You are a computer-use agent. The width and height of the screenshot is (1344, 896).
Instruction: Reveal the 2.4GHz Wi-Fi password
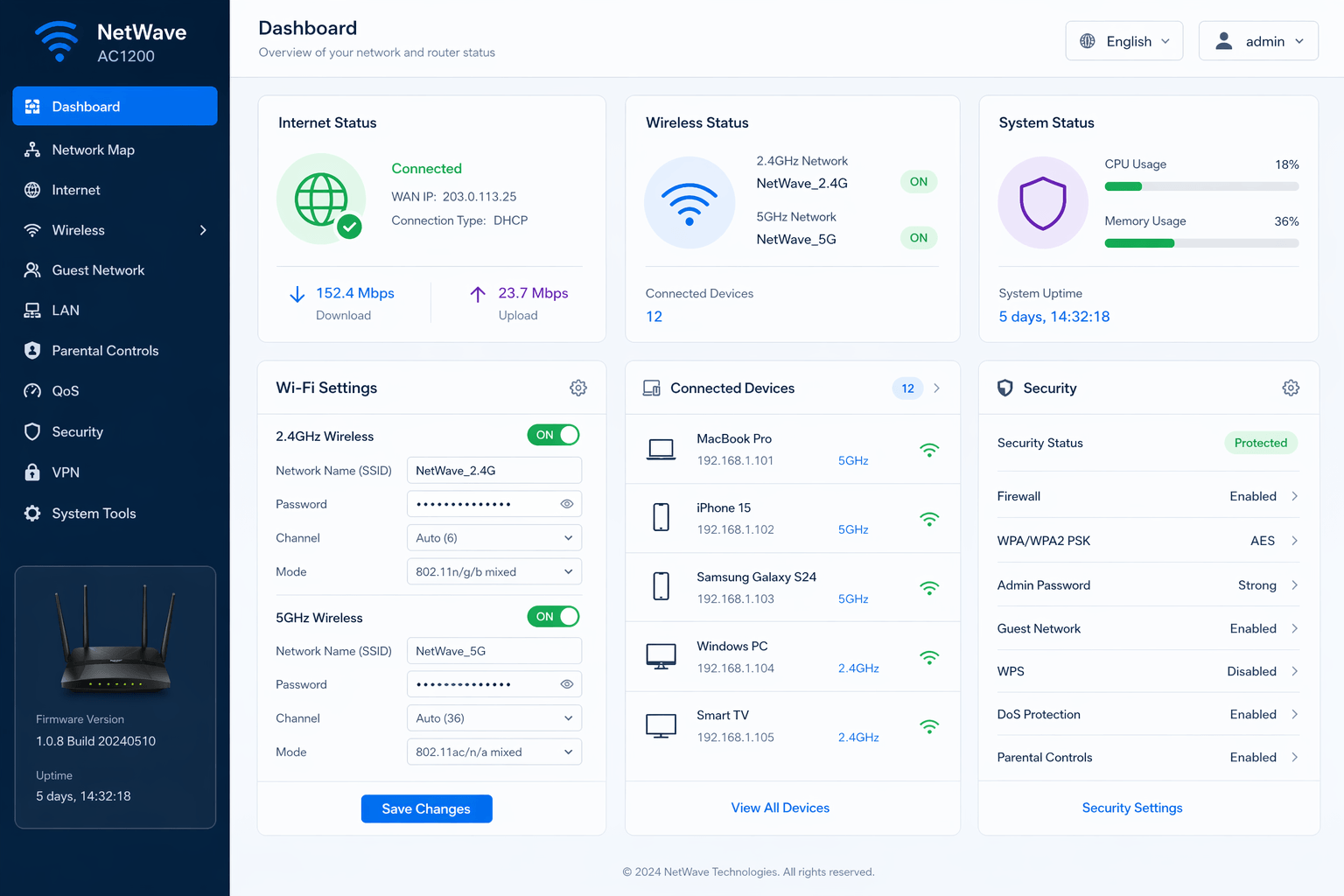click(x=567, y=503)
